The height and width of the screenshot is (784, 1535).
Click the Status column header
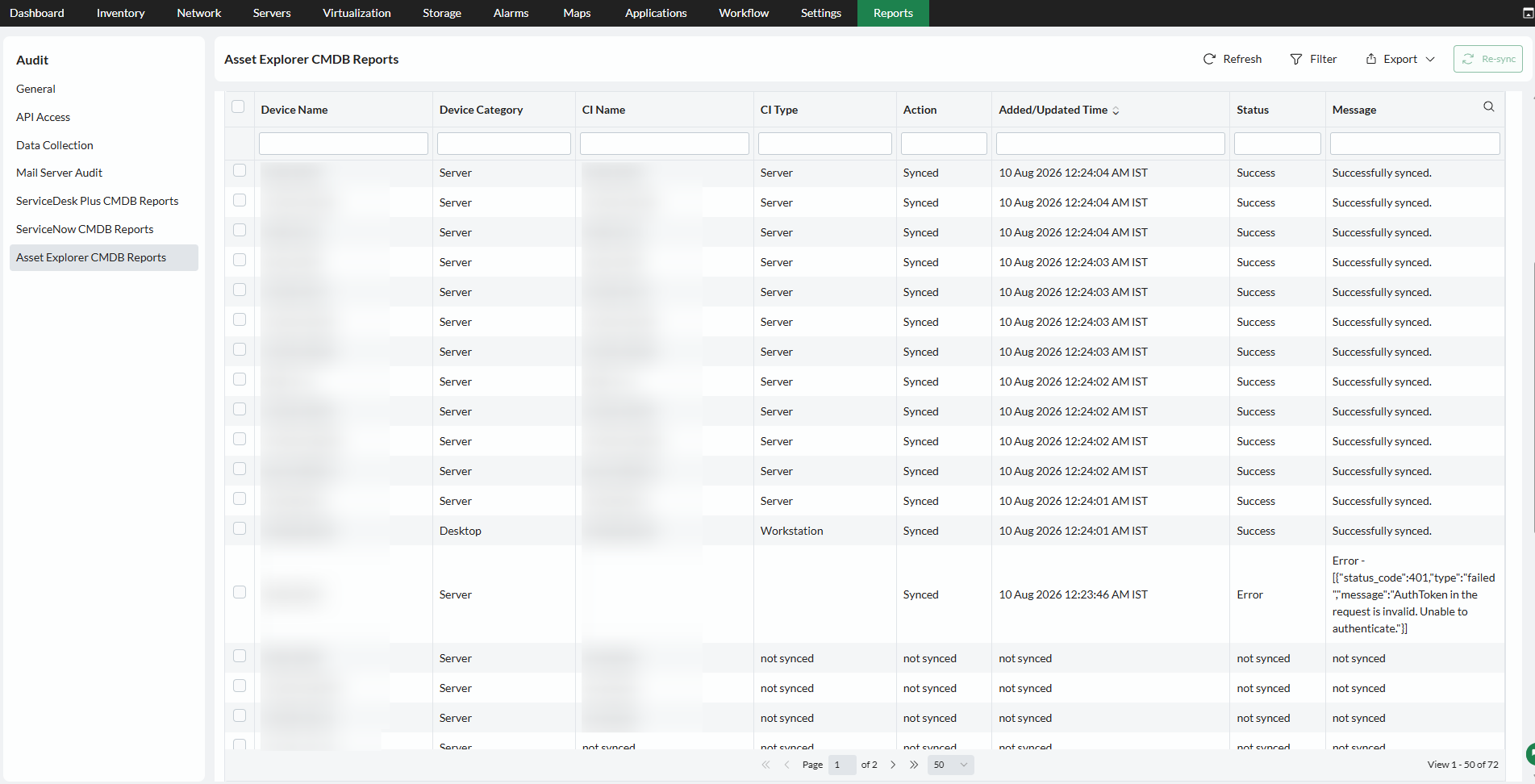click(1253, 110)
